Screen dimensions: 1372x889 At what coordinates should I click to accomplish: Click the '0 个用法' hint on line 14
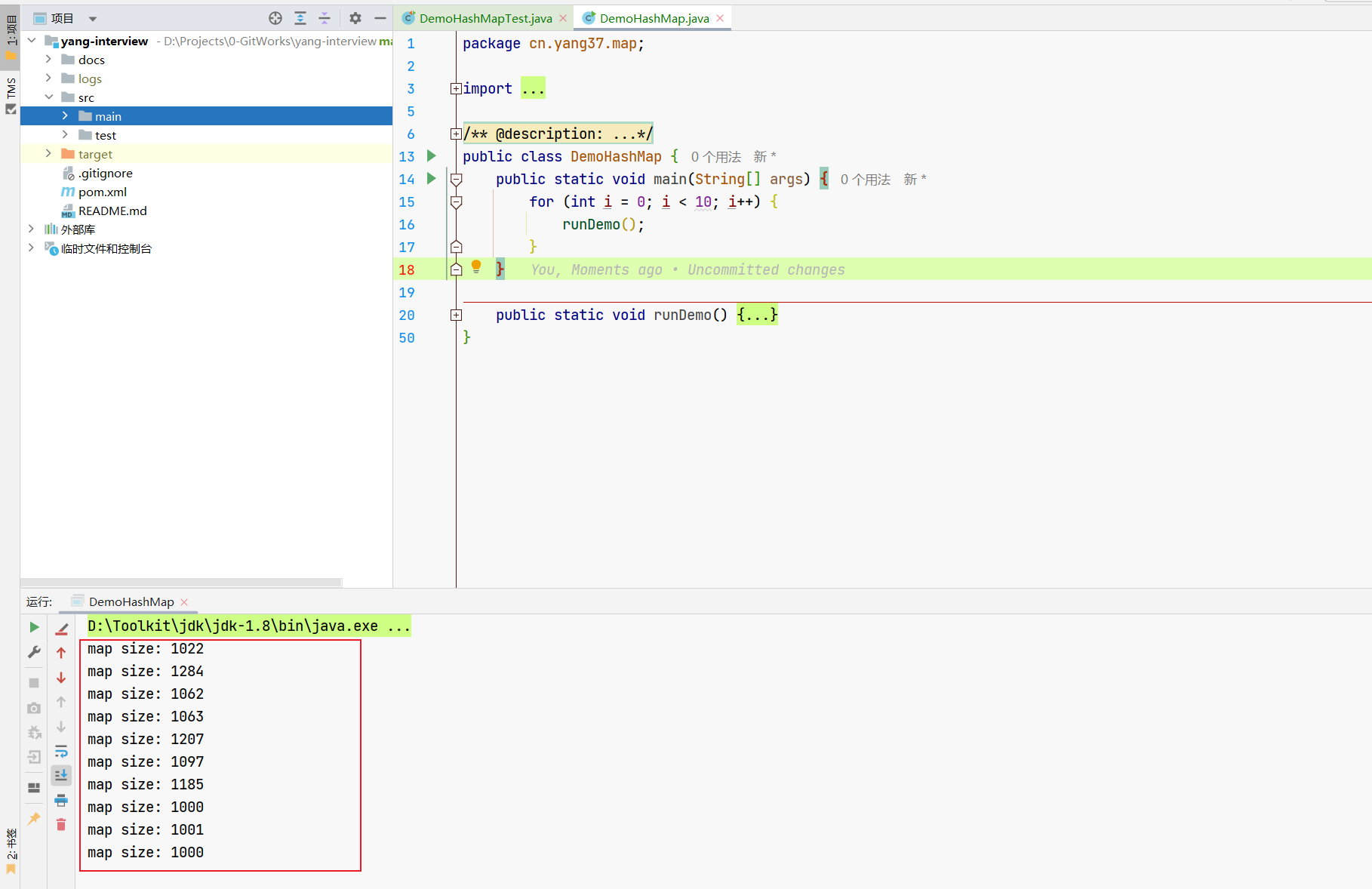[x=865, y=180]
